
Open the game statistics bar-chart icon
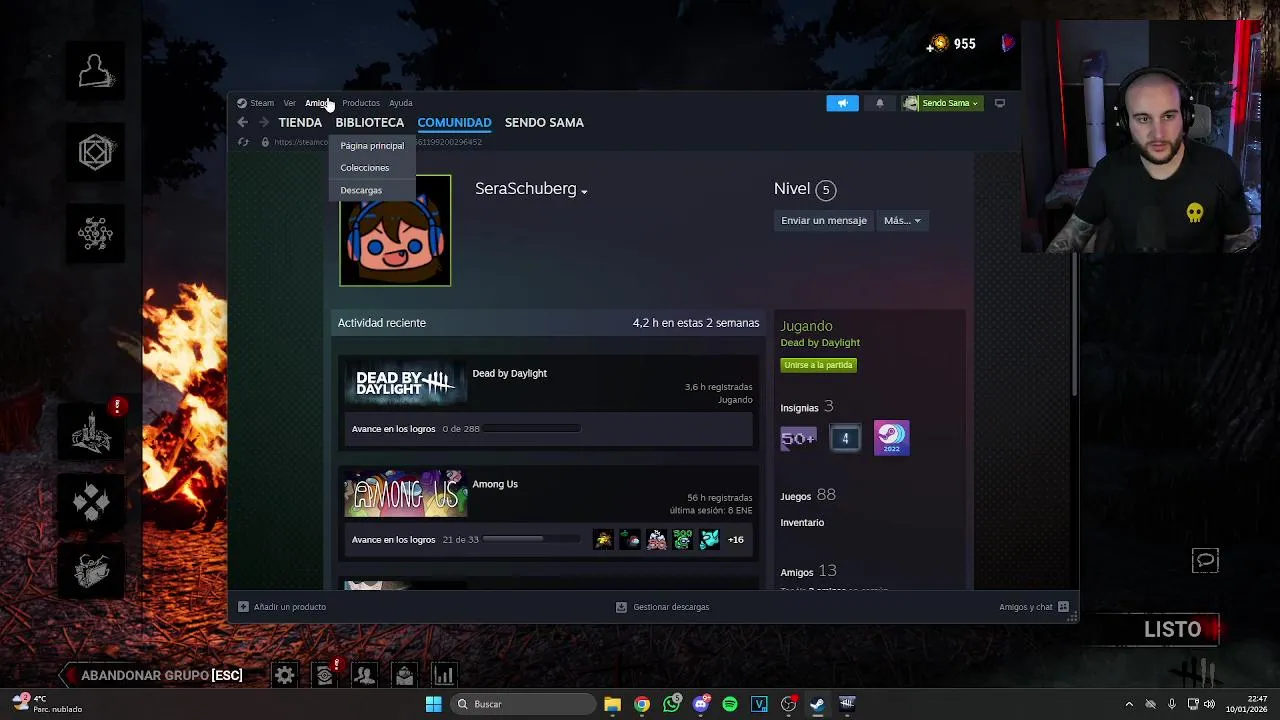pos(443,676)
